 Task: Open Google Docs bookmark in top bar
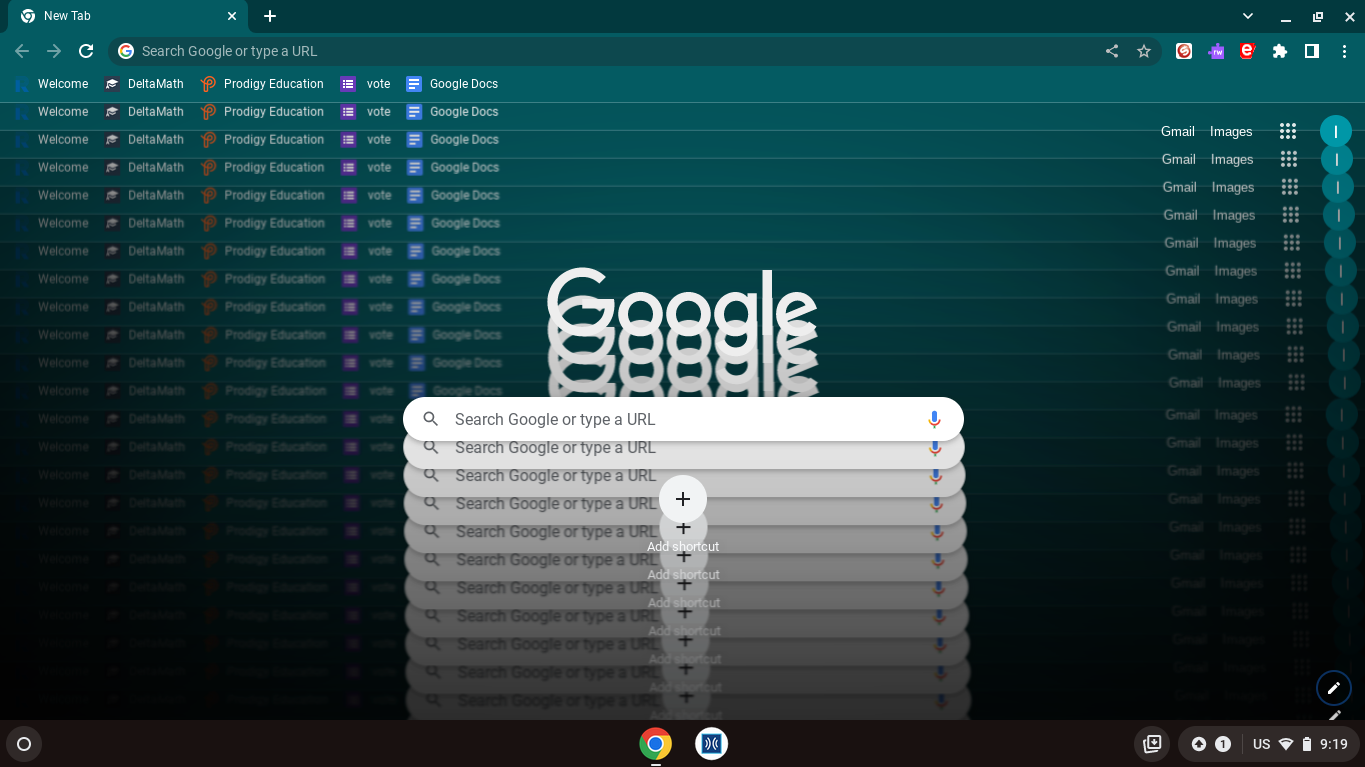click(x=452, y=84)
